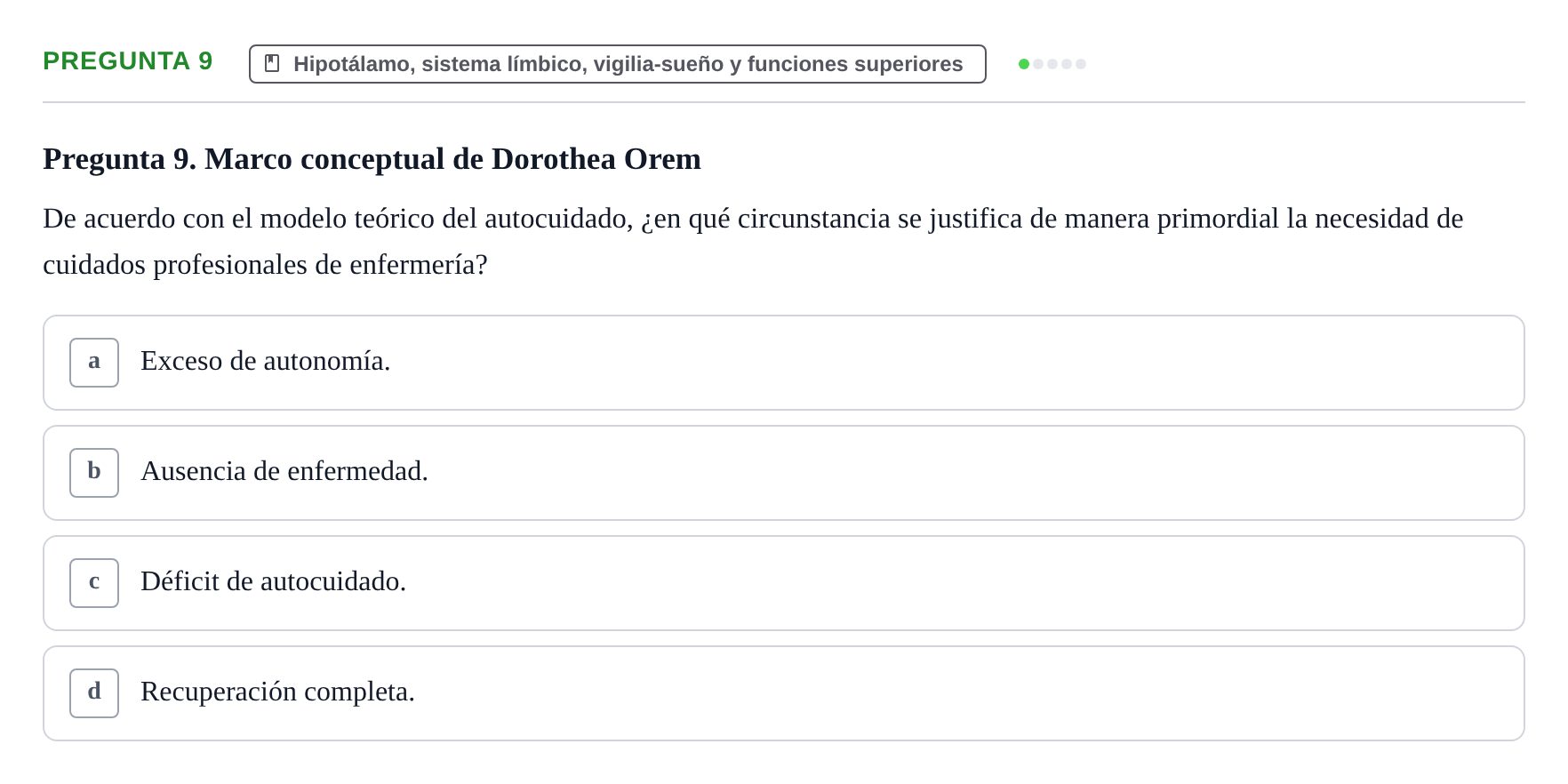Image resolution: width=1568 pixels, height=784 pixels.
Task: Click the bookmark icon in topic tag
Action: tap(272, 64)
